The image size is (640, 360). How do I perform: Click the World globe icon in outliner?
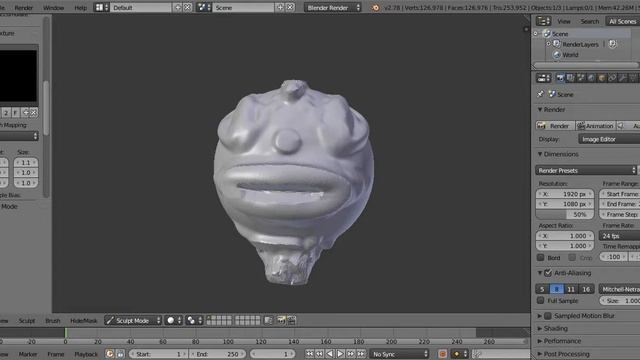(557, 54)
